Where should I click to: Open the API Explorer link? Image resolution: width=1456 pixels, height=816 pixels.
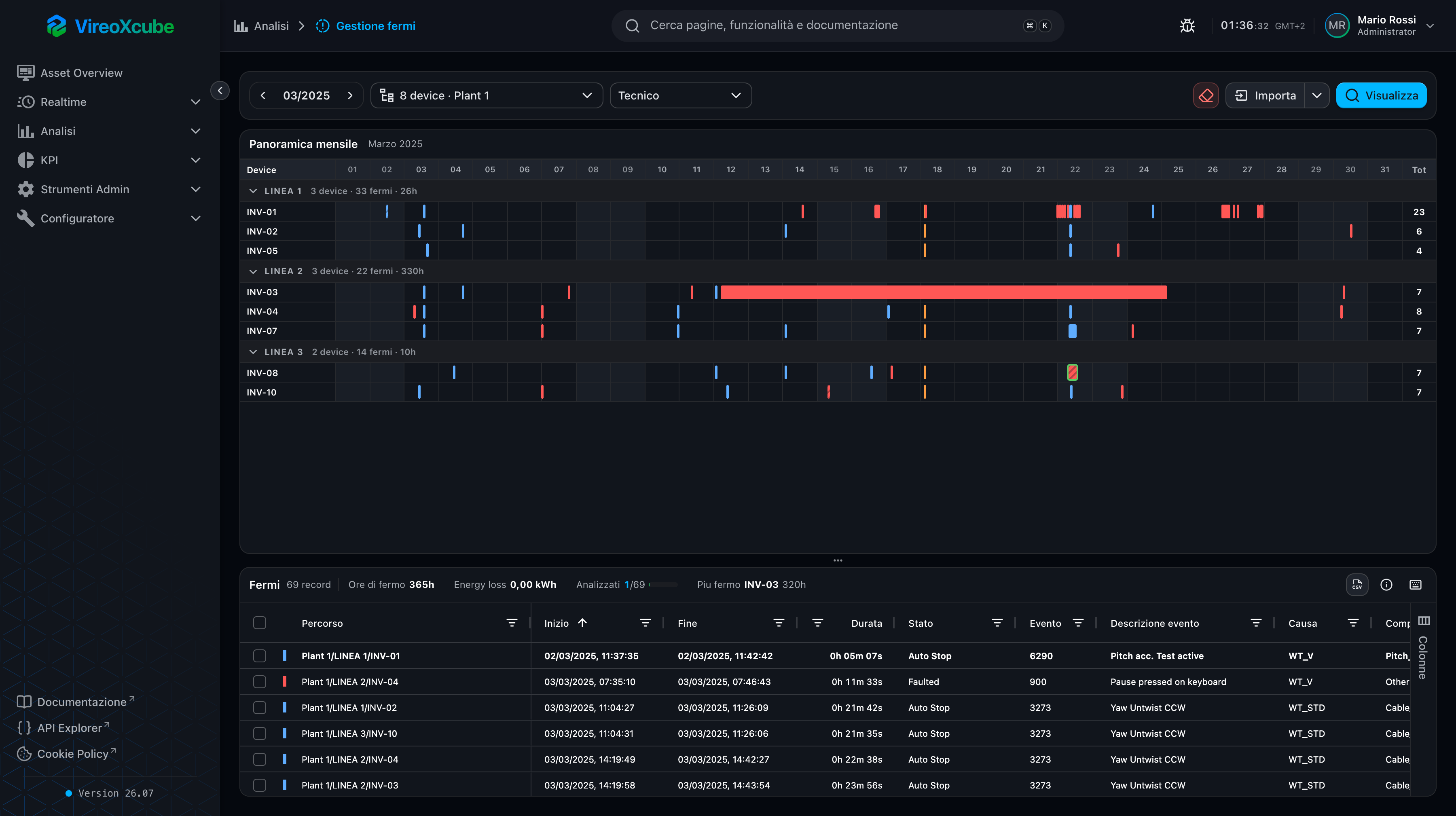pyautogui.click(x=63, y=728)
